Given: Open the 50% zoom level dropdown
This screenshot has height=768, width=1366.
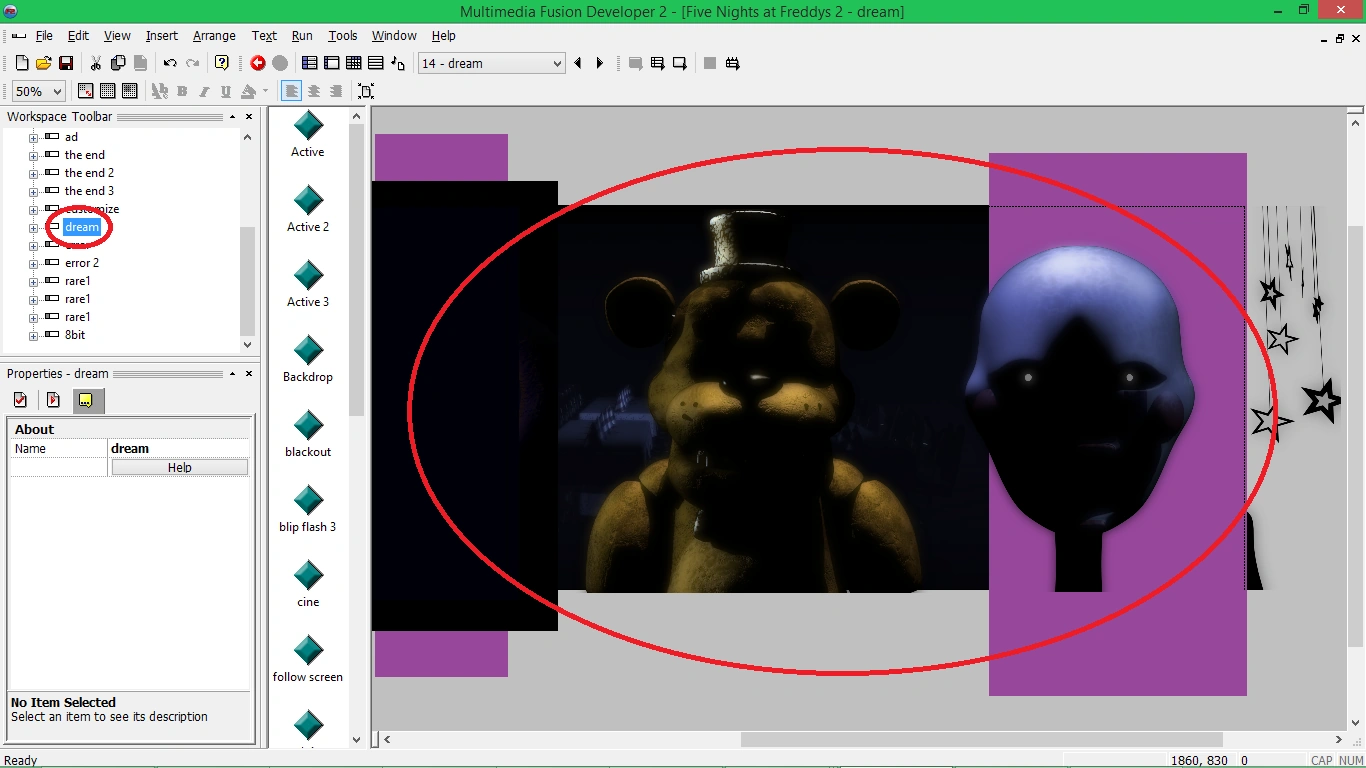Looking at the screenshot, I should 39,91.
